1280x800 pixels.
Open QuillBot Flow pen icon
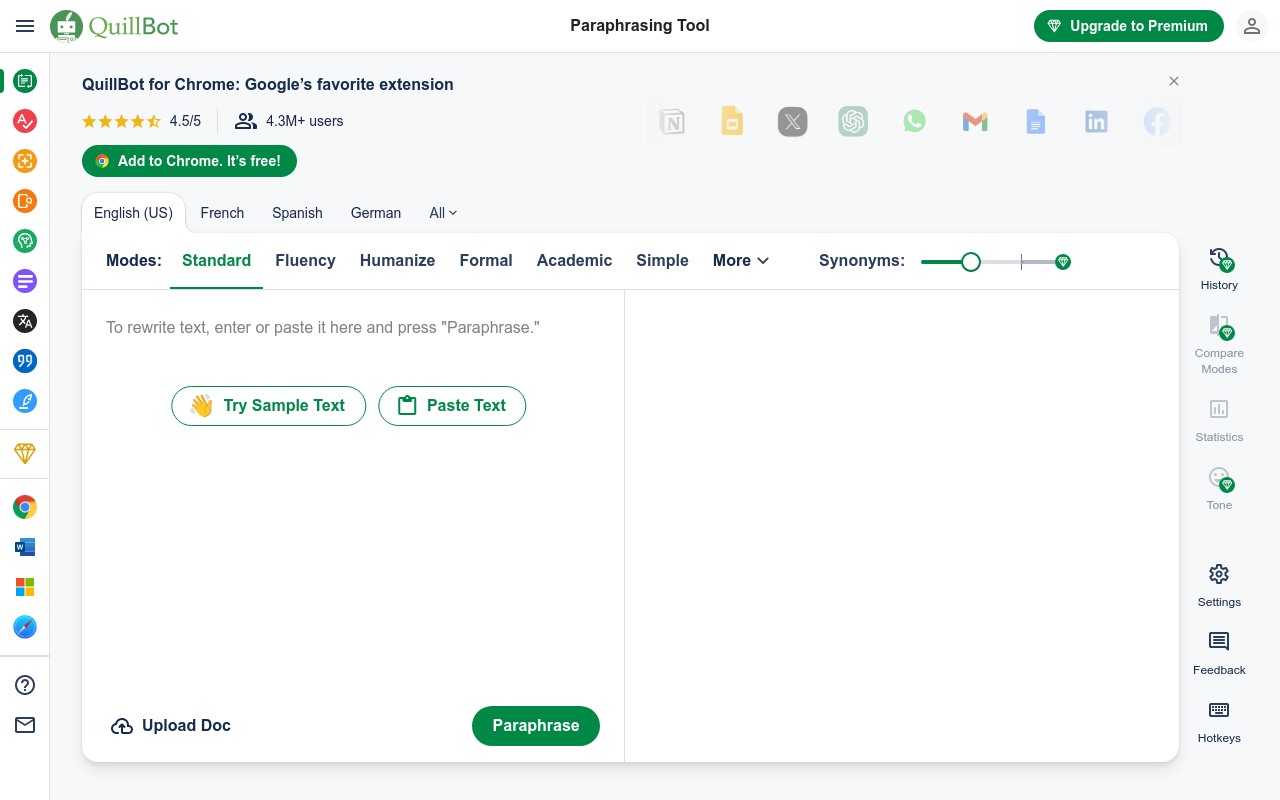[25, 401]
